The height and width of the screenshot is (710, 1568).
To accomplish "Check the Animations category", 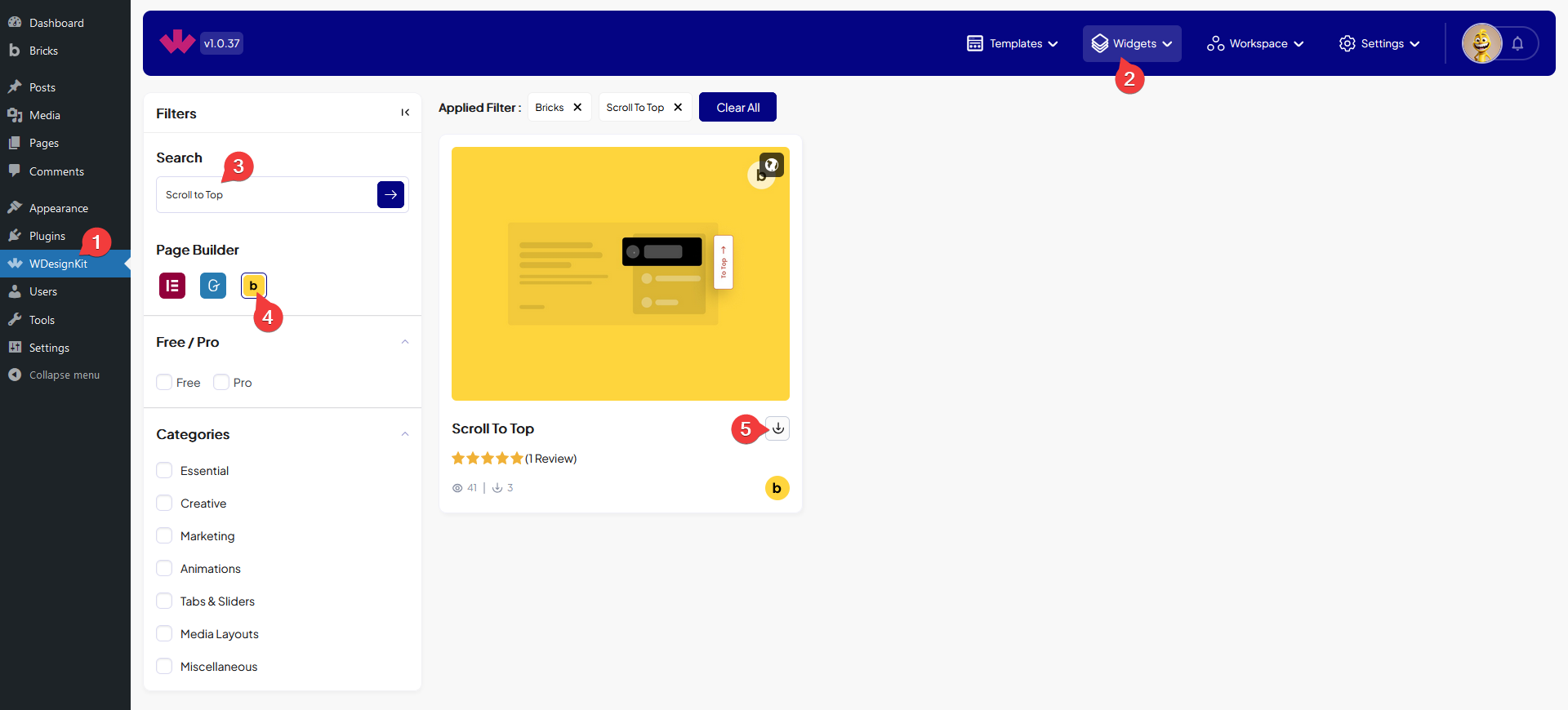I will coord(164,568).
